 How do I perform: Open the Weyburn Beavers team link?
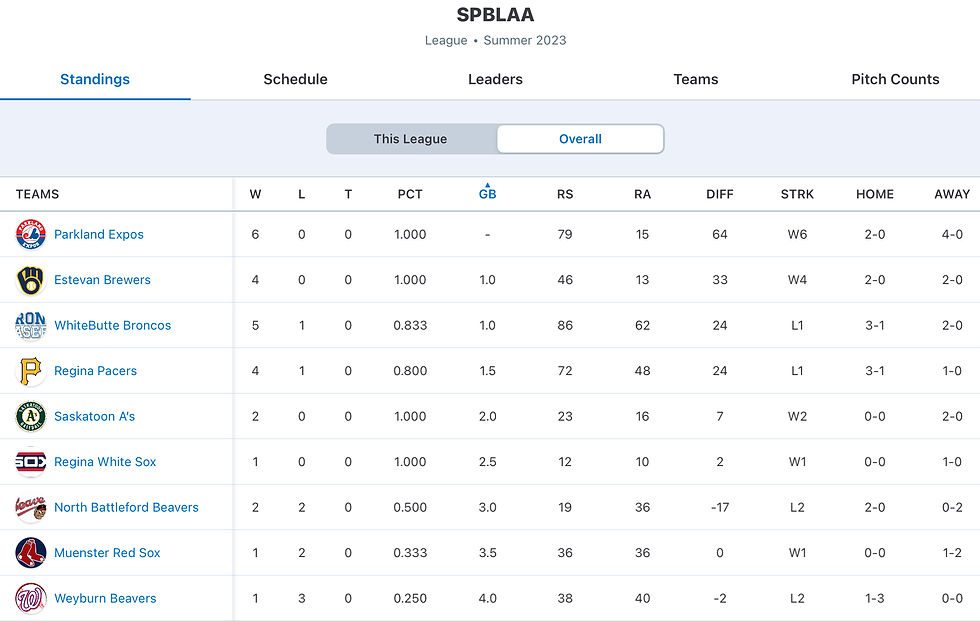coord(105,599)
